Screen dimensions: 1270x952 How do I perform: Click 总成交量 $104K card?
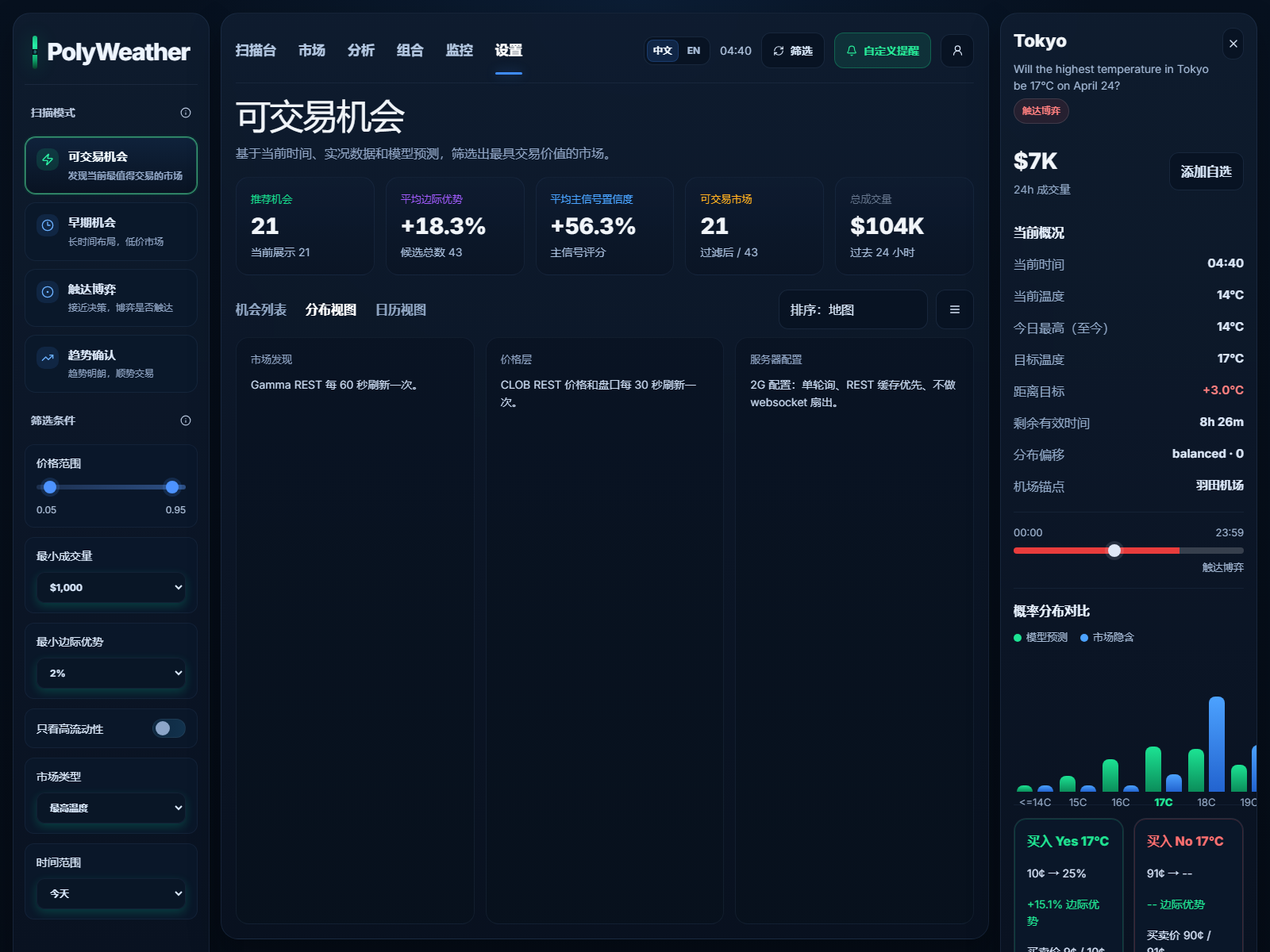(x=904, y=226)
